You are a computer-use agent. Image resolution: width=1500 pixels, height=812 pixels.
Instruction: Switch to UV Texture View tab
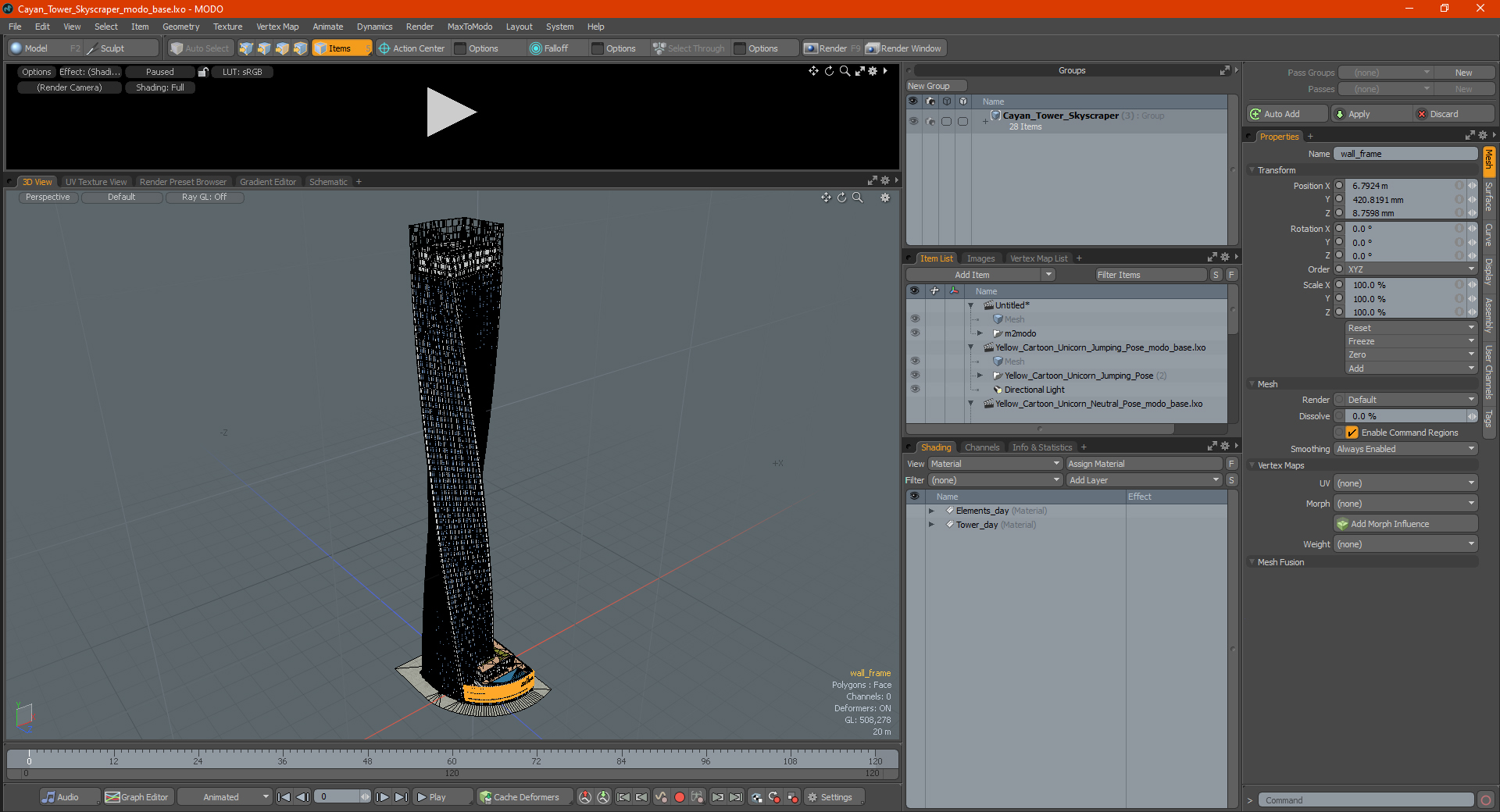tap(96, 182)
